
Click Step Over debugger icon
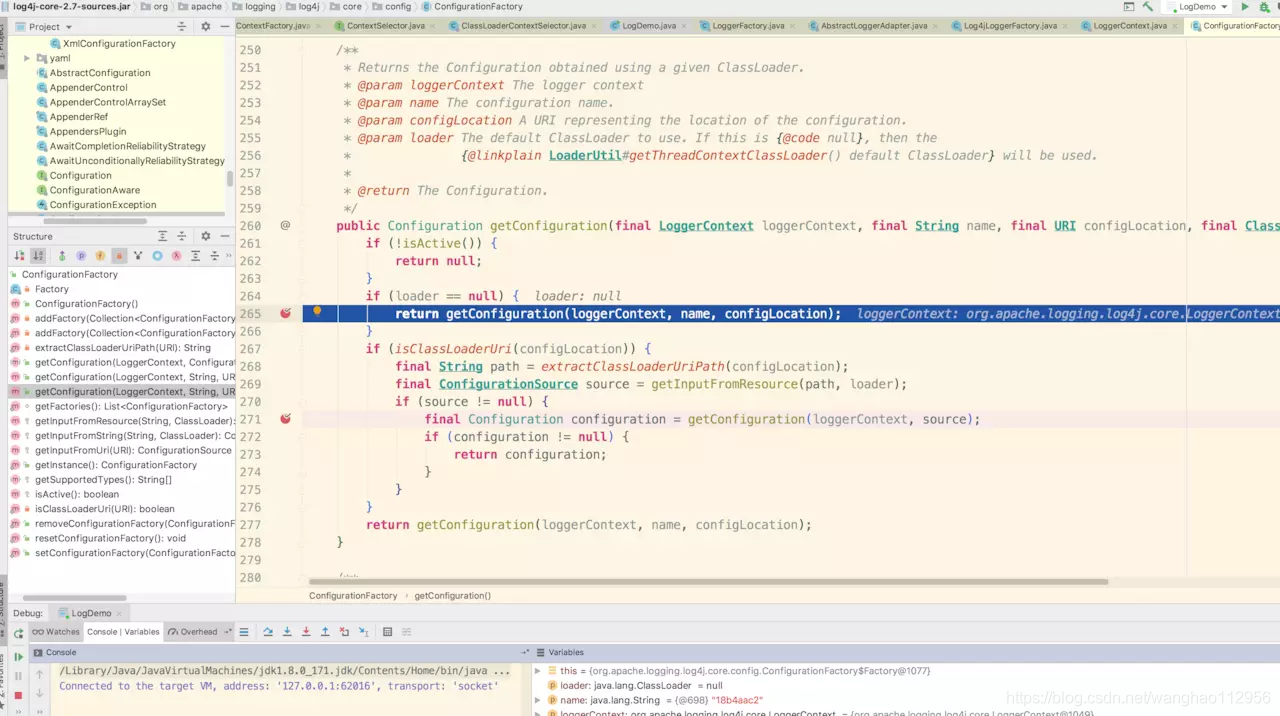click(x=268, y=632)
